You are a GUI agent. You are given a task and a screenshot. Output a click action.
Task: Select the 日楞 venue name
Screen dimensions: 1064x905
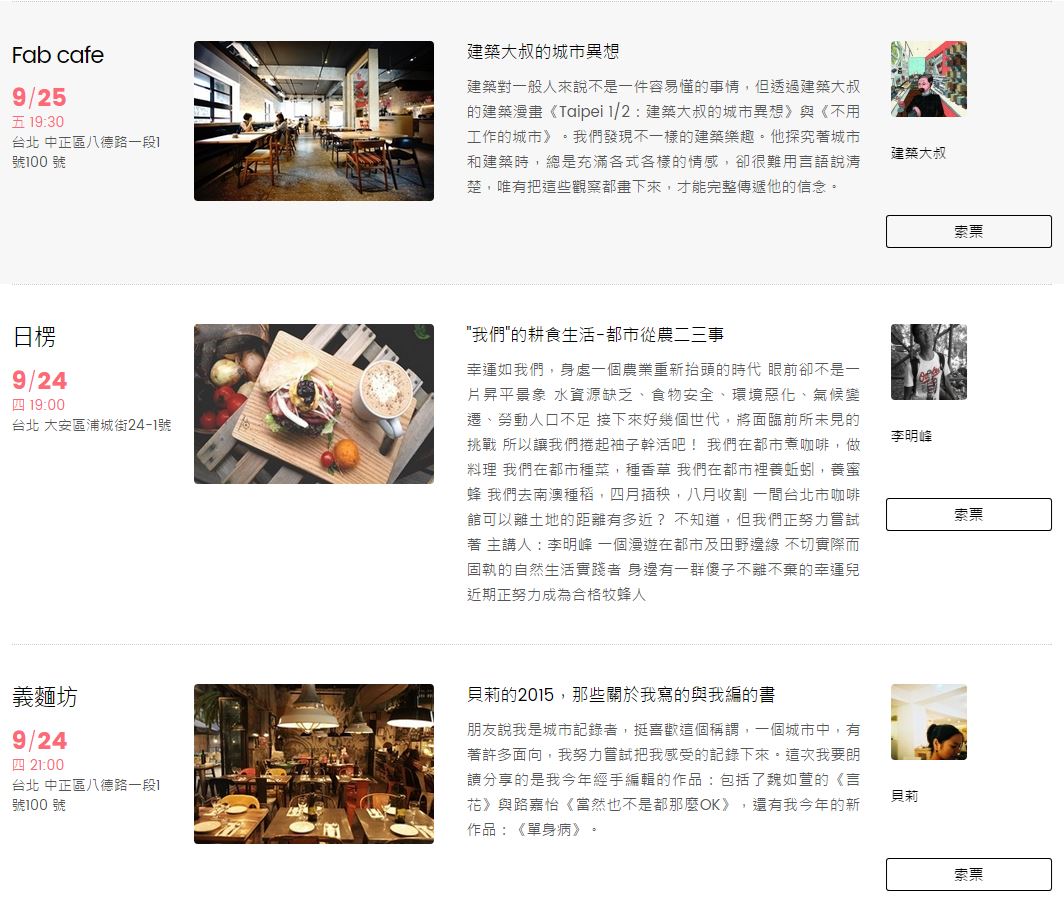pyautogui.click(x=34, y=337)
